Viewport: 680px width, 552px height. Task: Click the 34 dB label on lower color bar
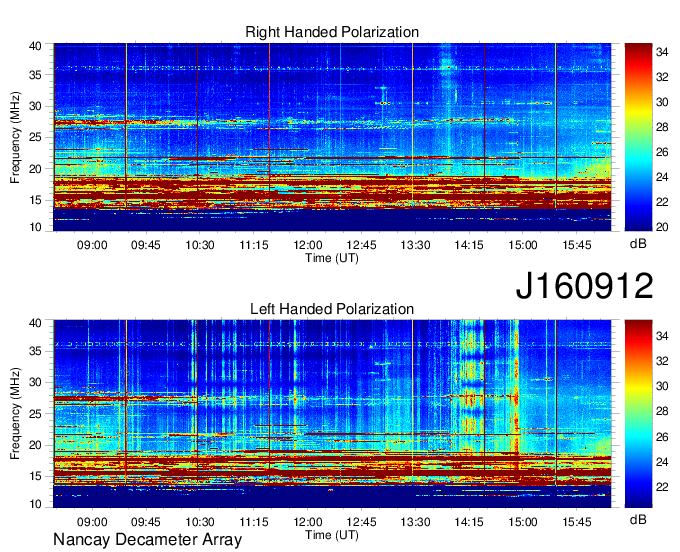coord(662,336)
